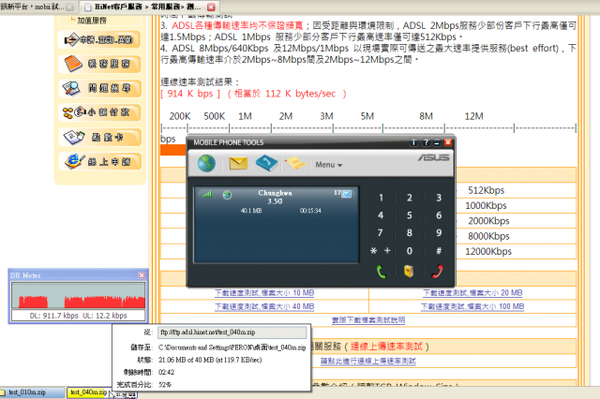Click the star key on the keypad
This screenshot has height=399, width=600.
pyautogui.click(x=373, y=251)
